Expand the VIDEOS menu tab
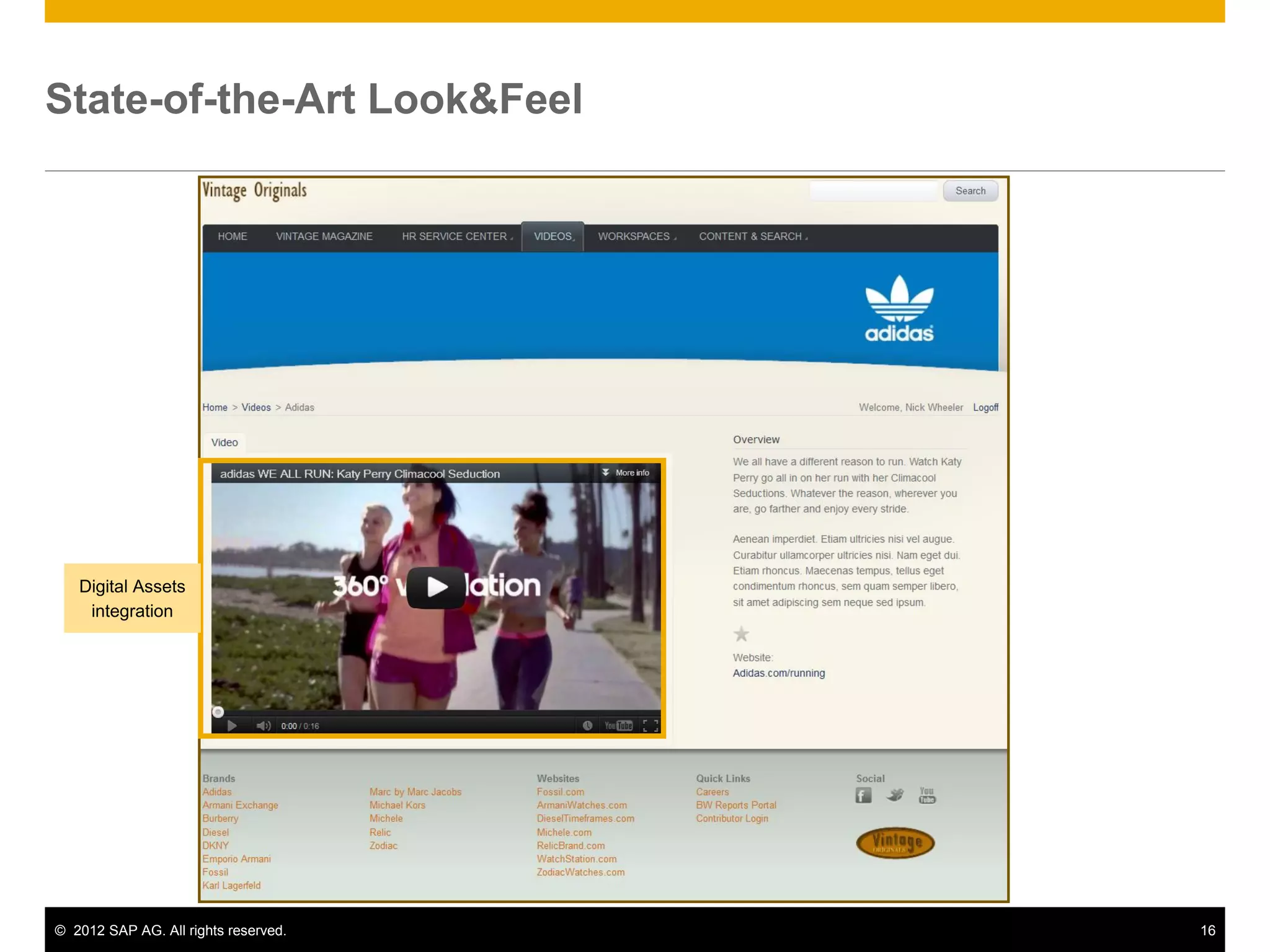 pos(553,237)
